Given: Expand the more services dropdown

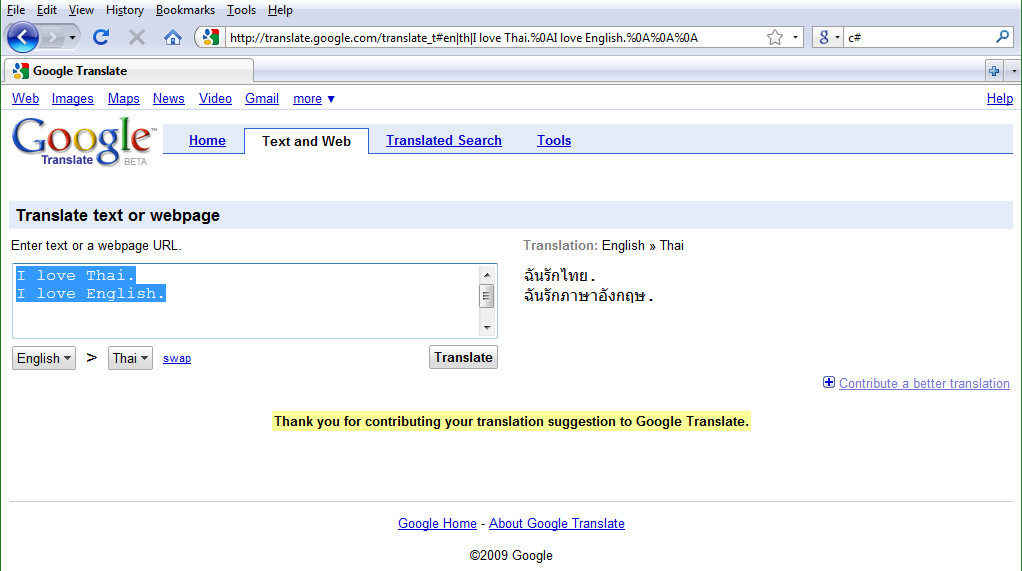Looking at the screenshot, I should click(x=314, y=98).
